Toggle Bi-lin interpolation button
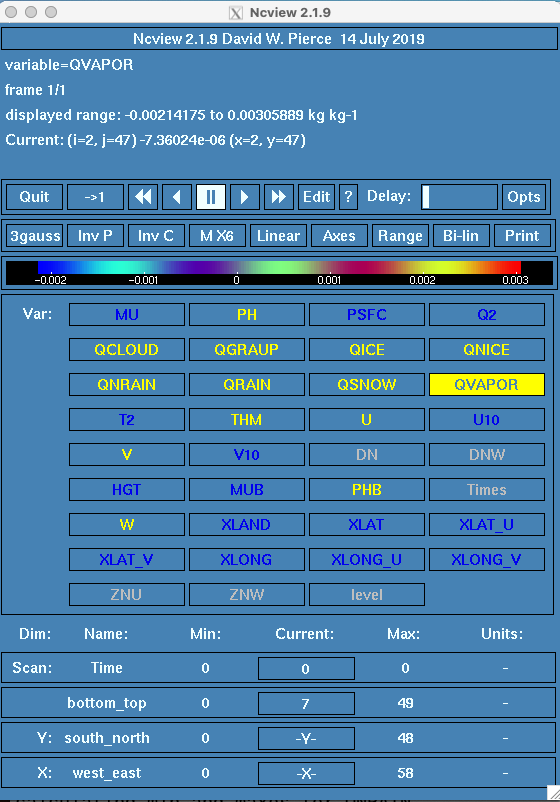 (461, 236)
